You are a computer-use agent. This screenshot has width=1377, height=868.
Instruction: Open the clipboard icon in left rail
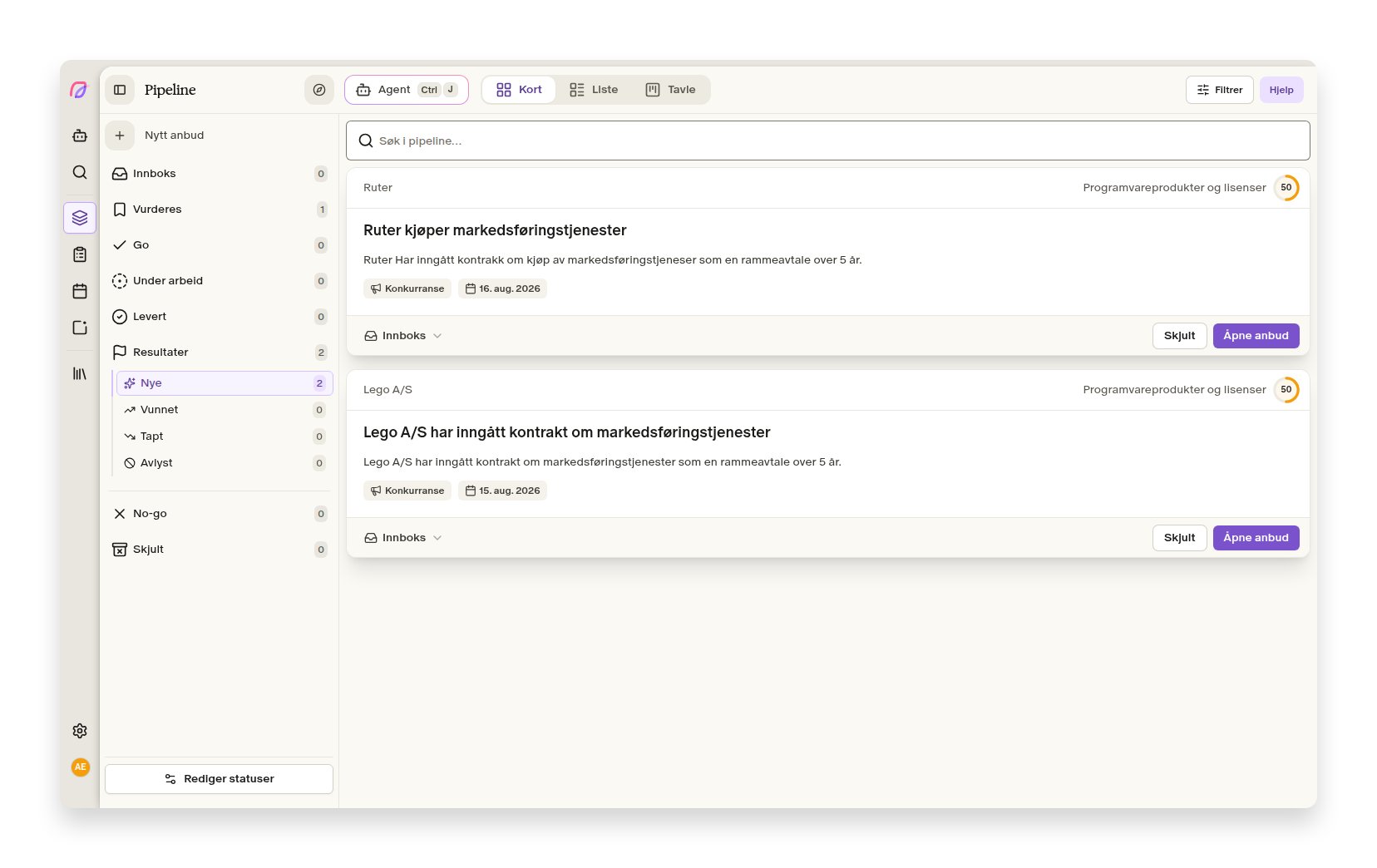pos(80,254)
